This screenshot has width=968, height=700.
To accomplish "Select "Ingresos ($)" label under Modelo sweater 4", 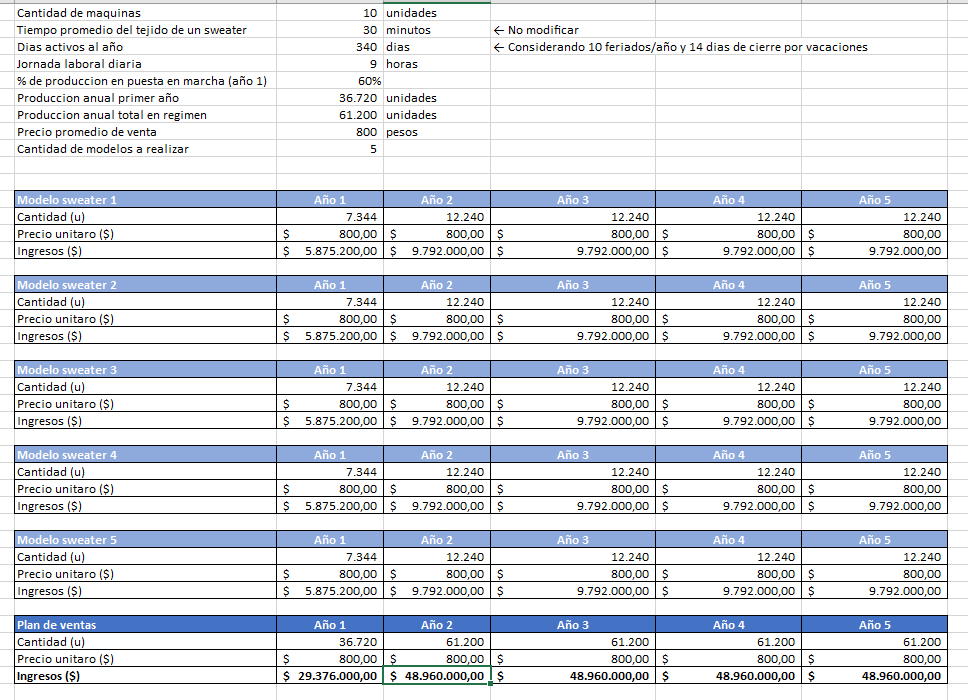I will 146,506.
